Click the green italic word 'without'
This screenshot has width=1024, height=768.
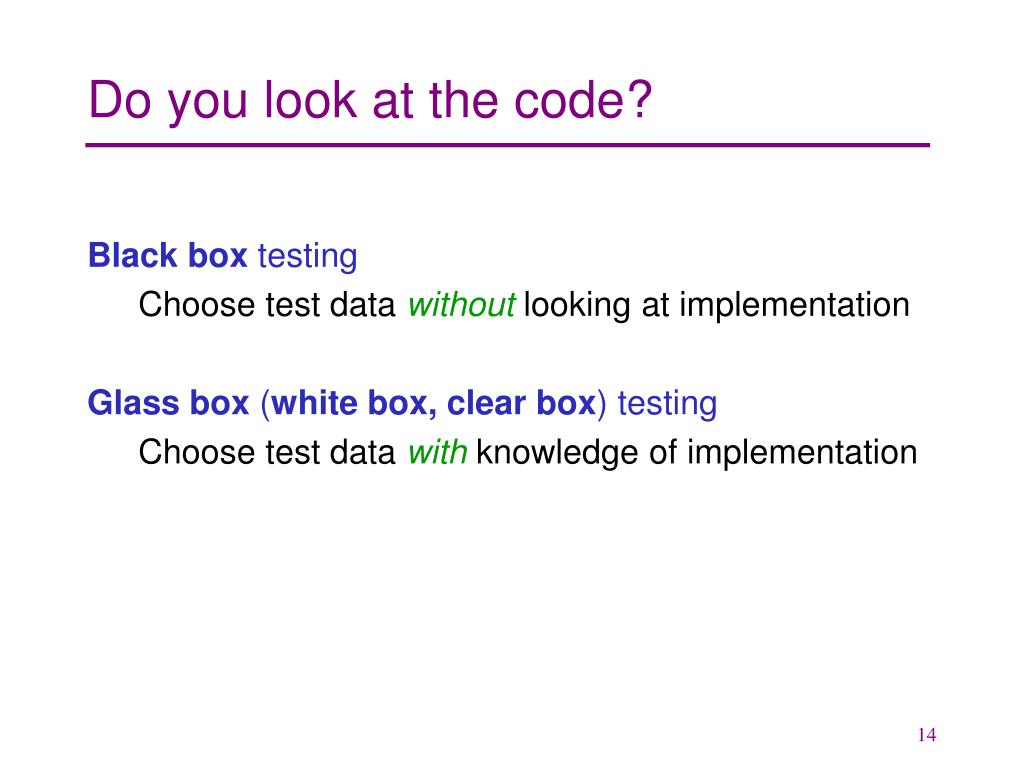click(x=462, y=305)
